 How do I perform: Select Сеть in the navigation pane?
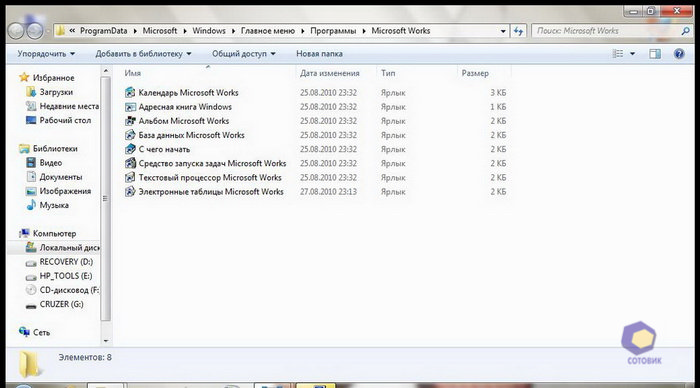point(41,333)
